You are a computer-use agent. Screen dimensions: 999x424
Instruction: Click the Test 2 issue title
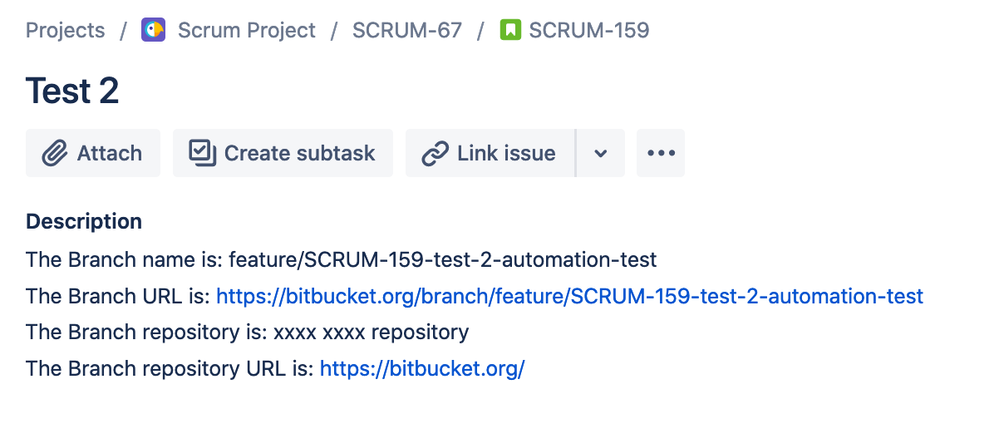72,91
